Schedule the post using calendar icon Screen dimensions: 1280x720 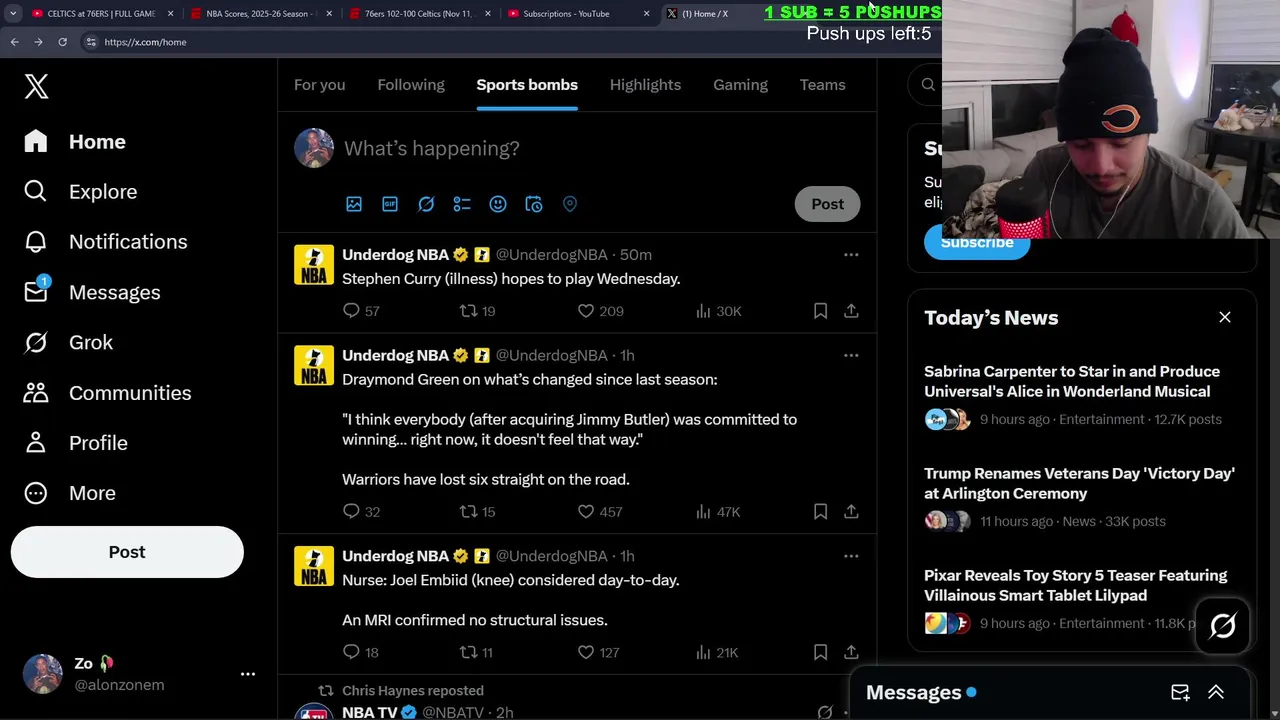pyautogui.click(x=534, y=204)
